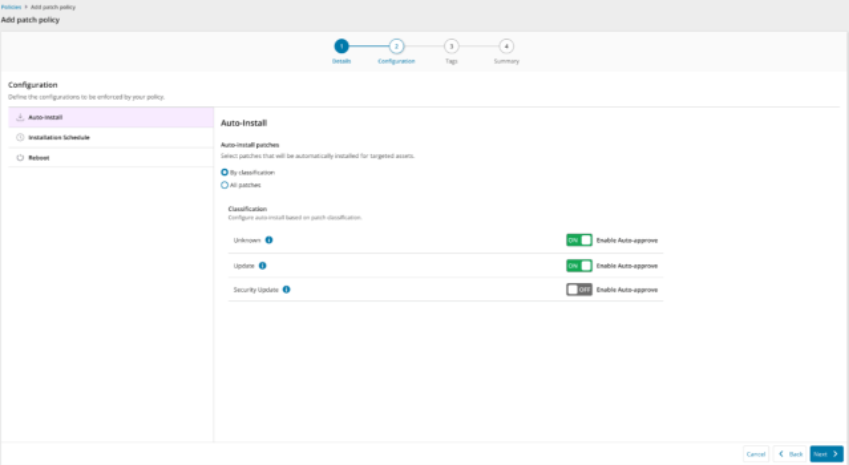Open Policies breadcrumb link

tap(11, 7)
